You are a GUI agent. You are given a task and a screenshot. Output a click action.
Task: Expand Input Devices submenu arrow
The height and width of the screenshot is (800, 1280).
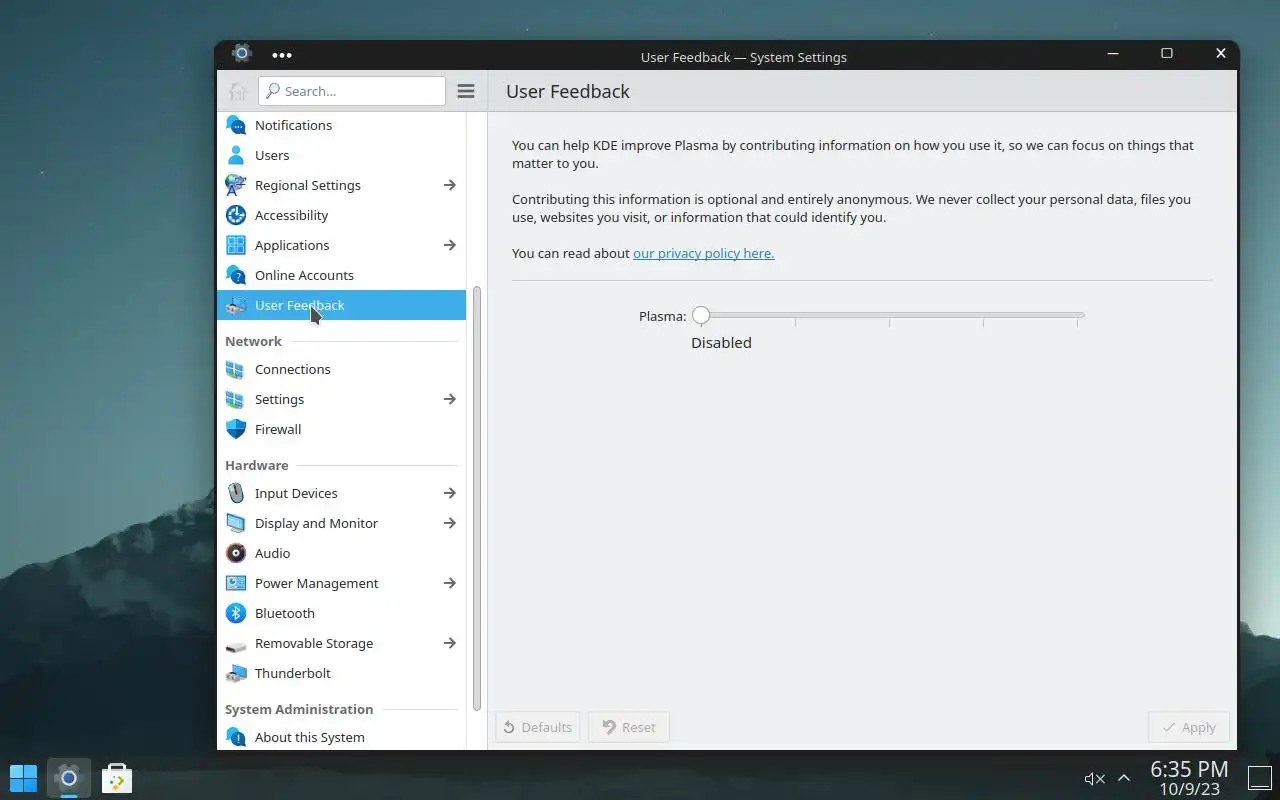[x=450, y=493]
